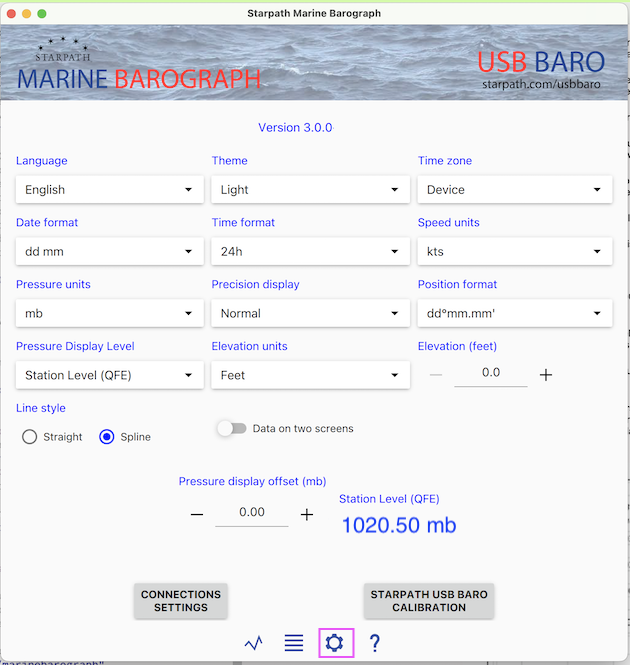Click Starpath USB Baro Calibration button
Viewport: 630px width, 665px height.
(x=429, y=601)
